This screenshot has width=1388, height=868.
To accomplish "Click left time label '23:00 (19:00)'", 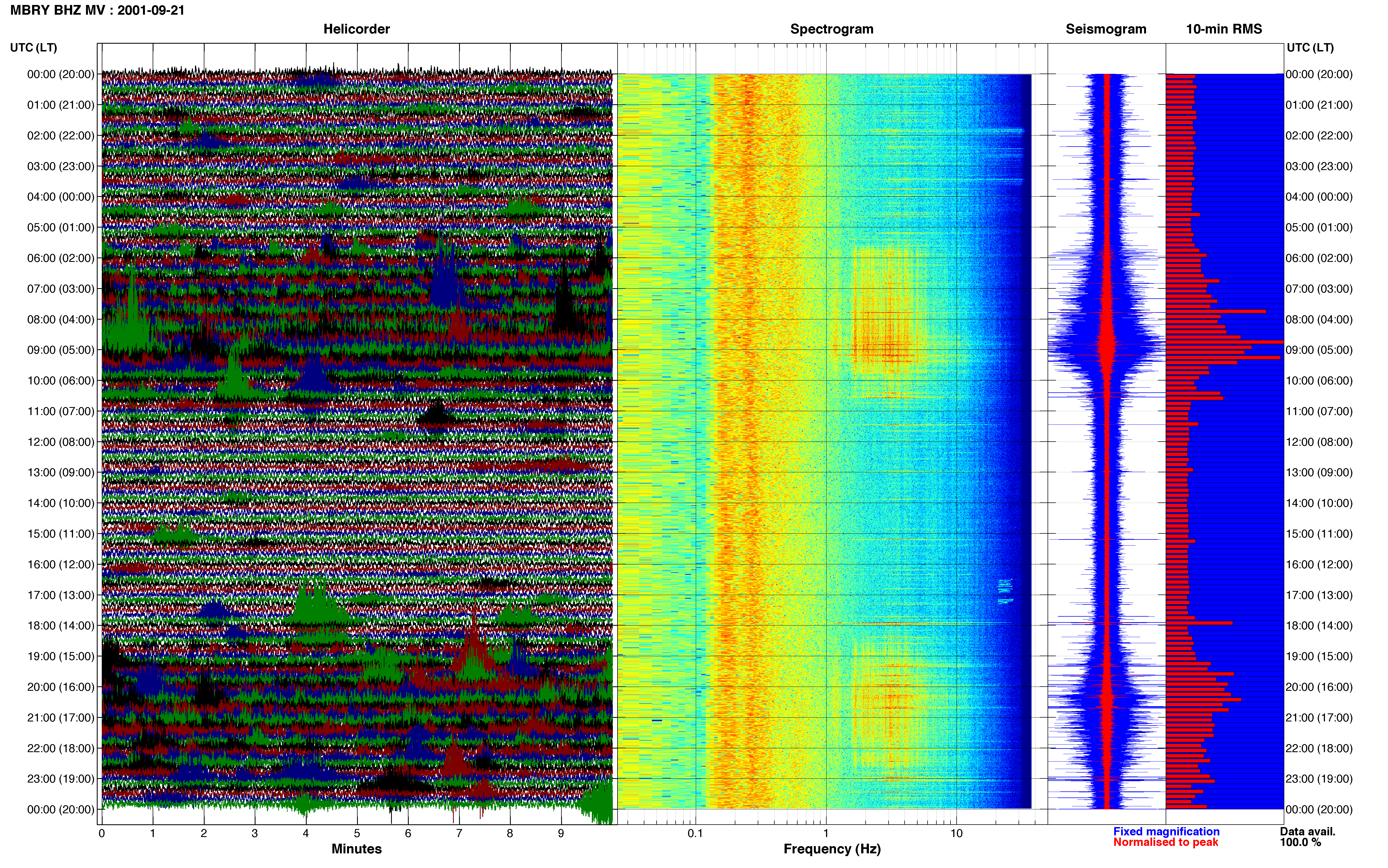I will pos(61,779).
